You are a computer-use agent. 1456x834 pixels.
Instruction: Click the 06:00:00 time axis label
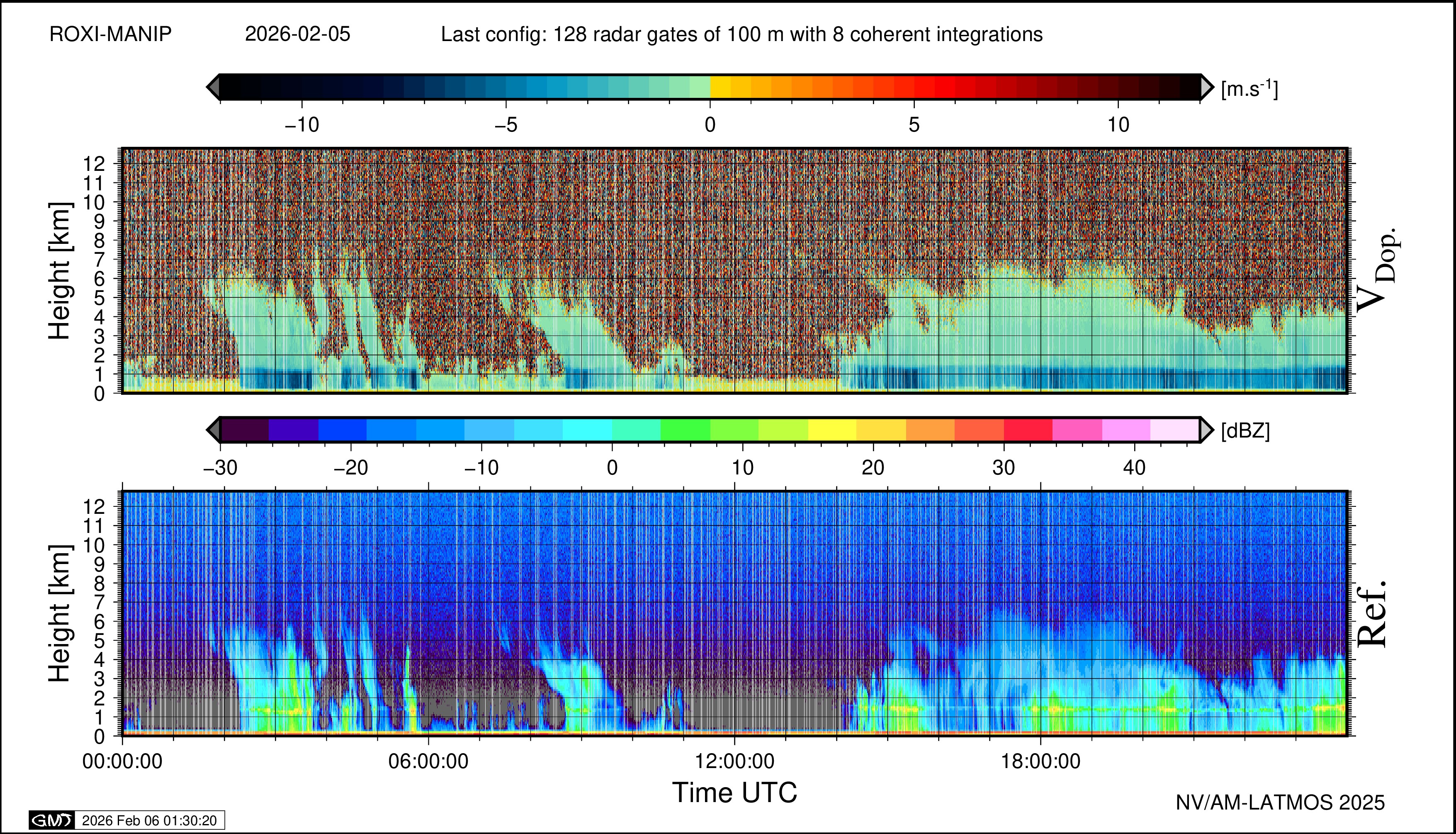(x=428, y=761)
